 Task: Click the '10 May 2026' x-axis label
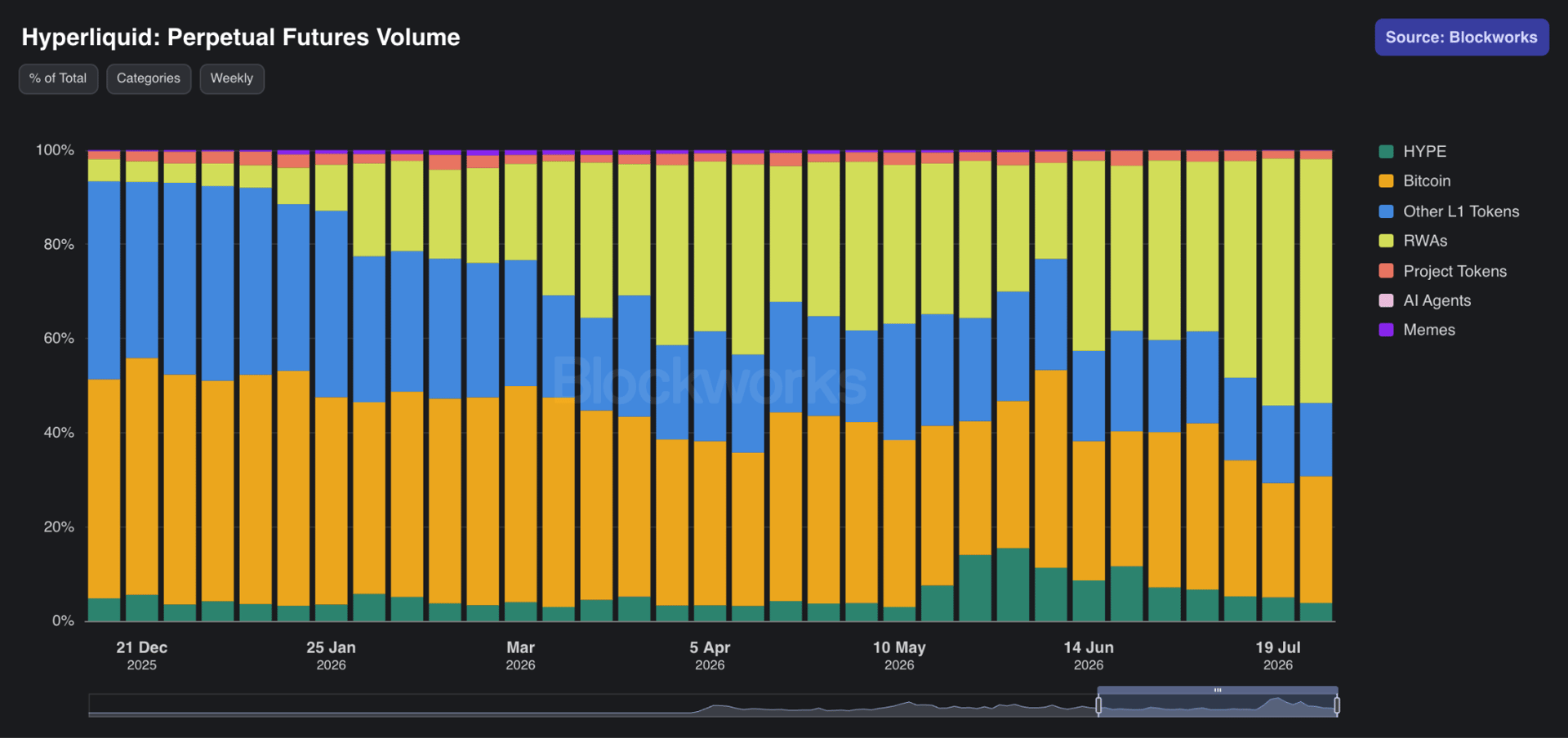[899, 656]
